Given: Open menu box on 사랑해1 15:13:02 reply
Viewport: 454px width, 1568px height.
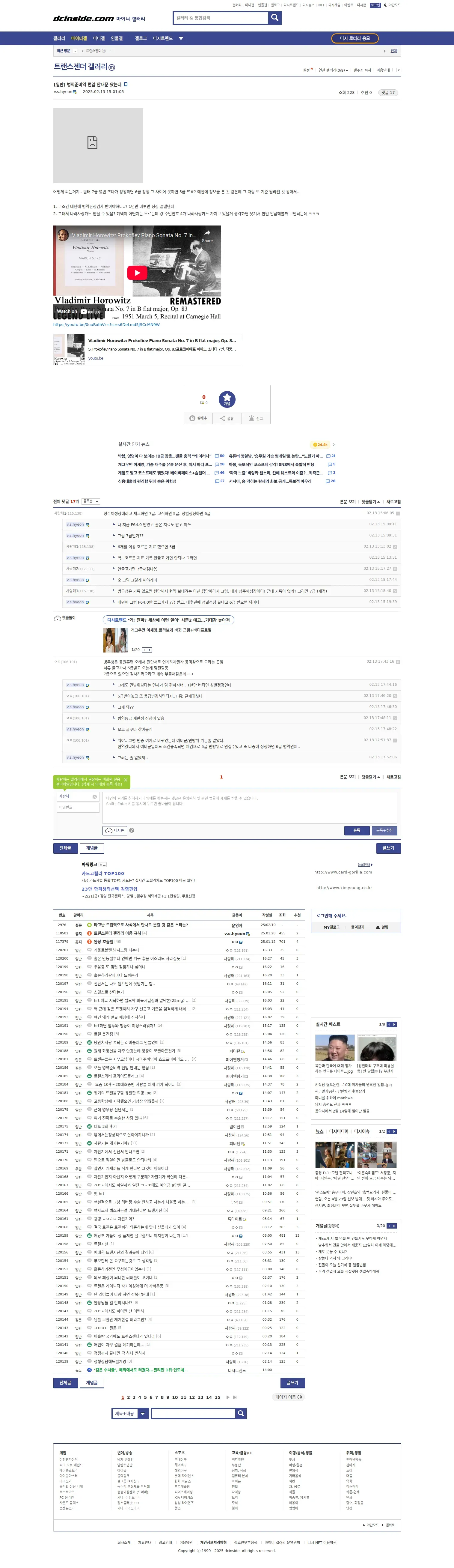Looking at the screenshot, I should point(395,546).
